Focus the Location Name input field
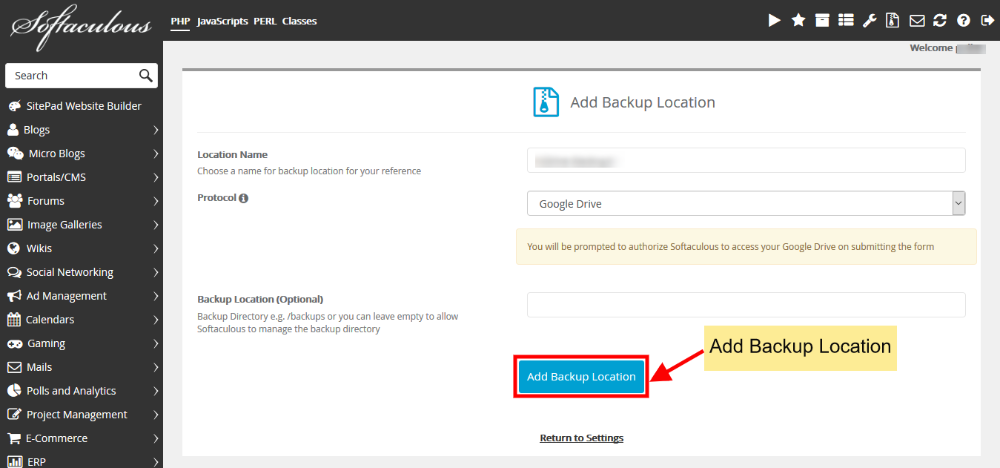The height and width of the screenshot is (468, 1000). pyautogui.click(x=746, y=160)
